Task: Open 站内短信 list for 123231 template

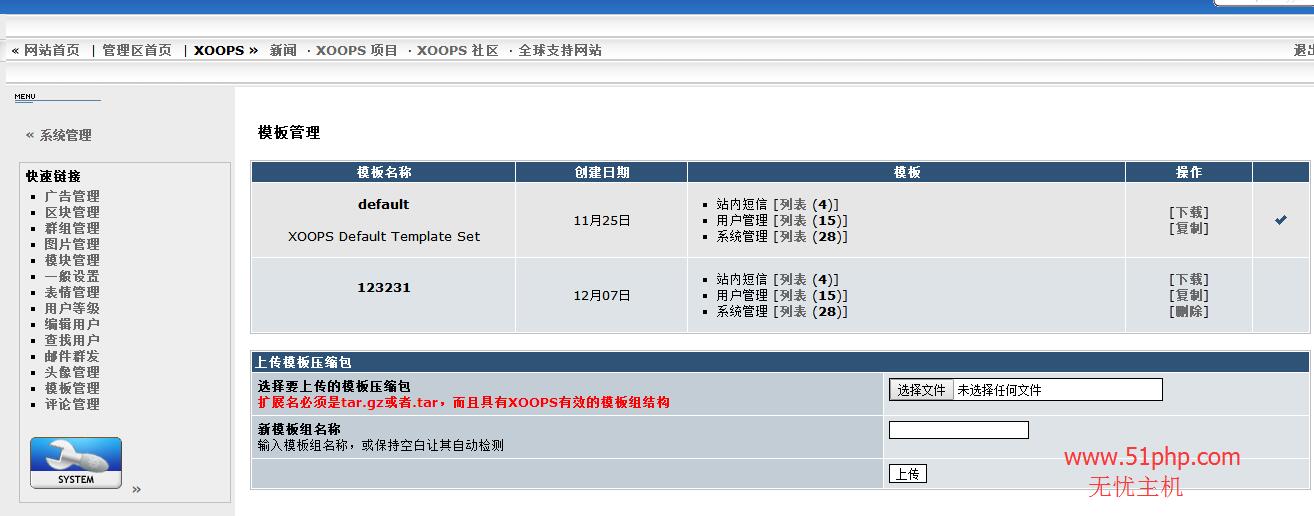Action: click(792, 279)
